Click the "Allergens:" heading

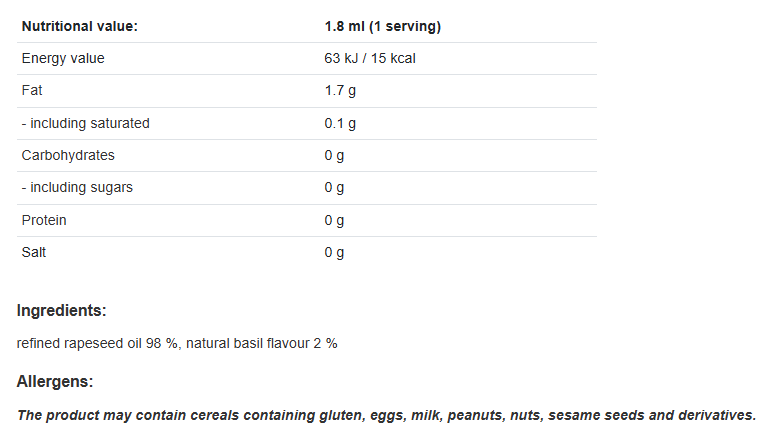(x=55, y=381)
